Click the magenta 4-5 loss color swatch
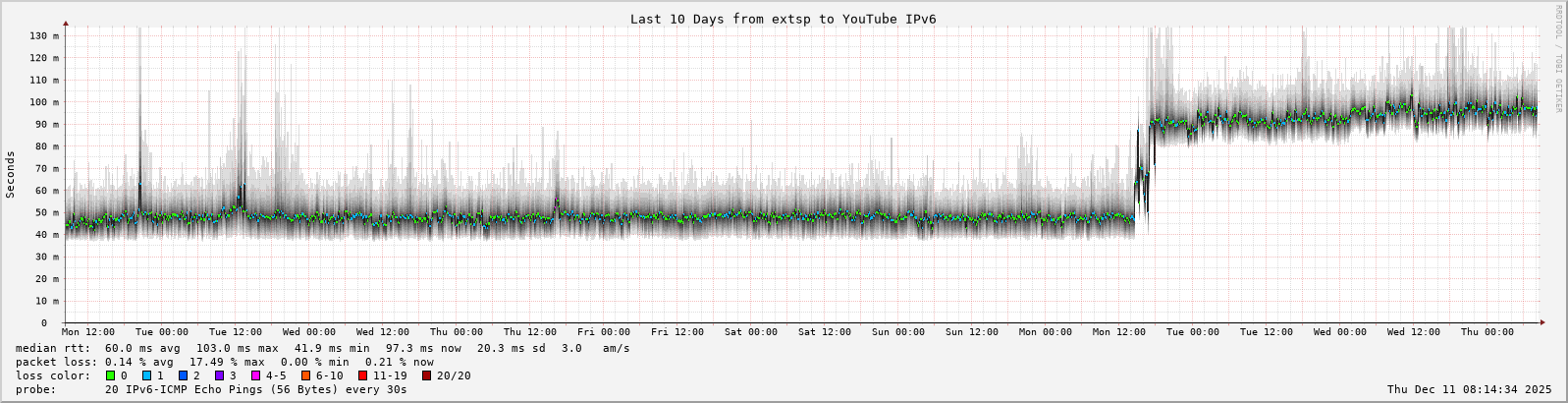Screen dimensions: 1568x403 click(256, 375)
